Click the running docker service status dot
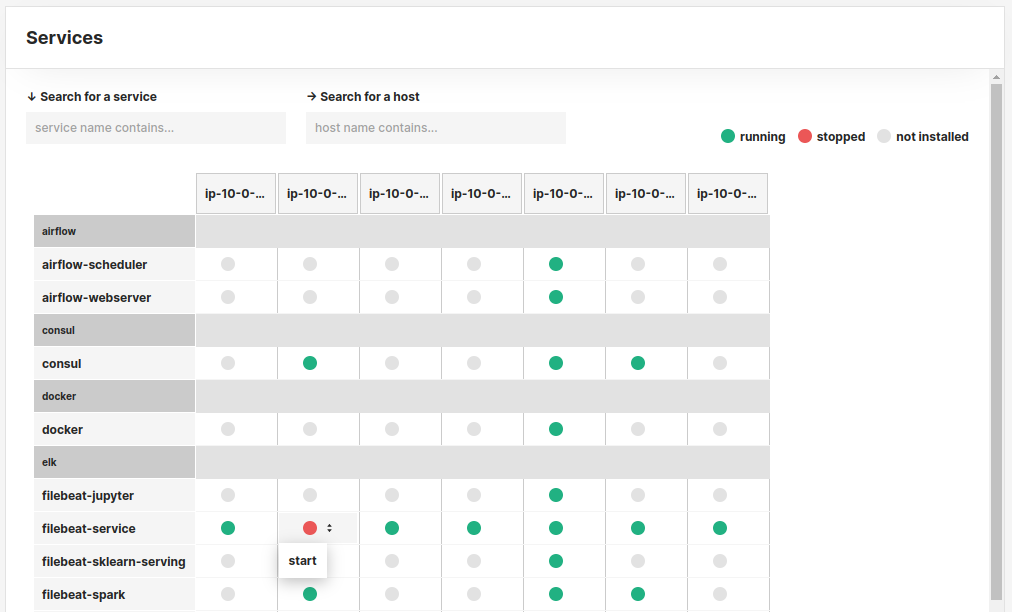The height and width of the screenshot is (612, 1012). tap(556, 429)
